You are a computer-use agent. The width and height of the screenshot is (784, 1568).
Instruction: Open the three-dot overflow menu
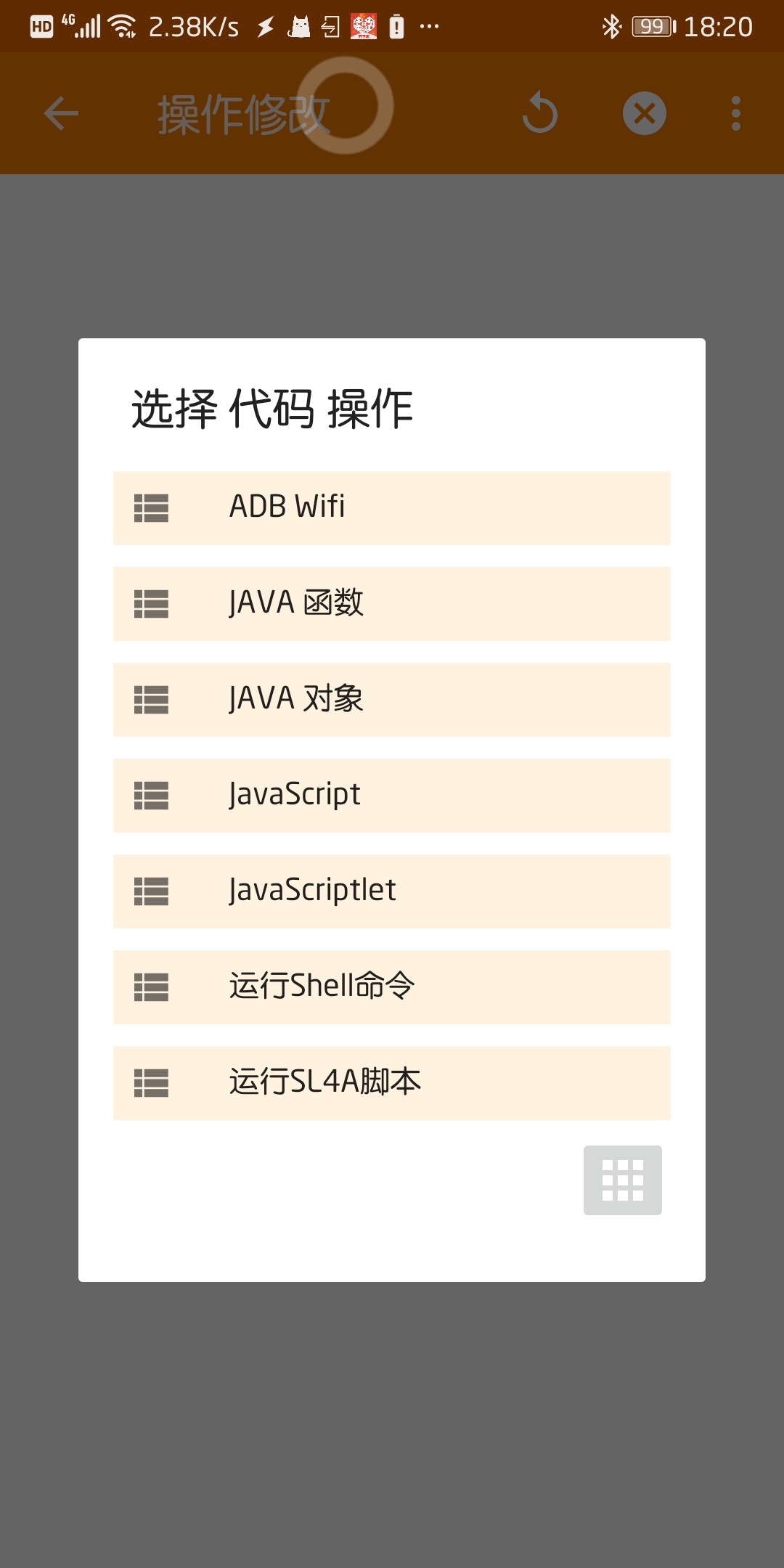(736, 113)
